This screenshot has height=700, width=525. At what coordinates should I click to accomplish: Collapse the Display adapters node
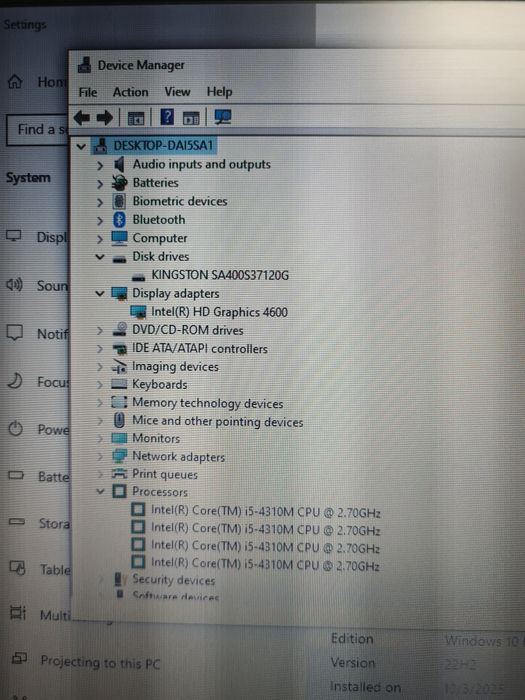pos(100,294)
